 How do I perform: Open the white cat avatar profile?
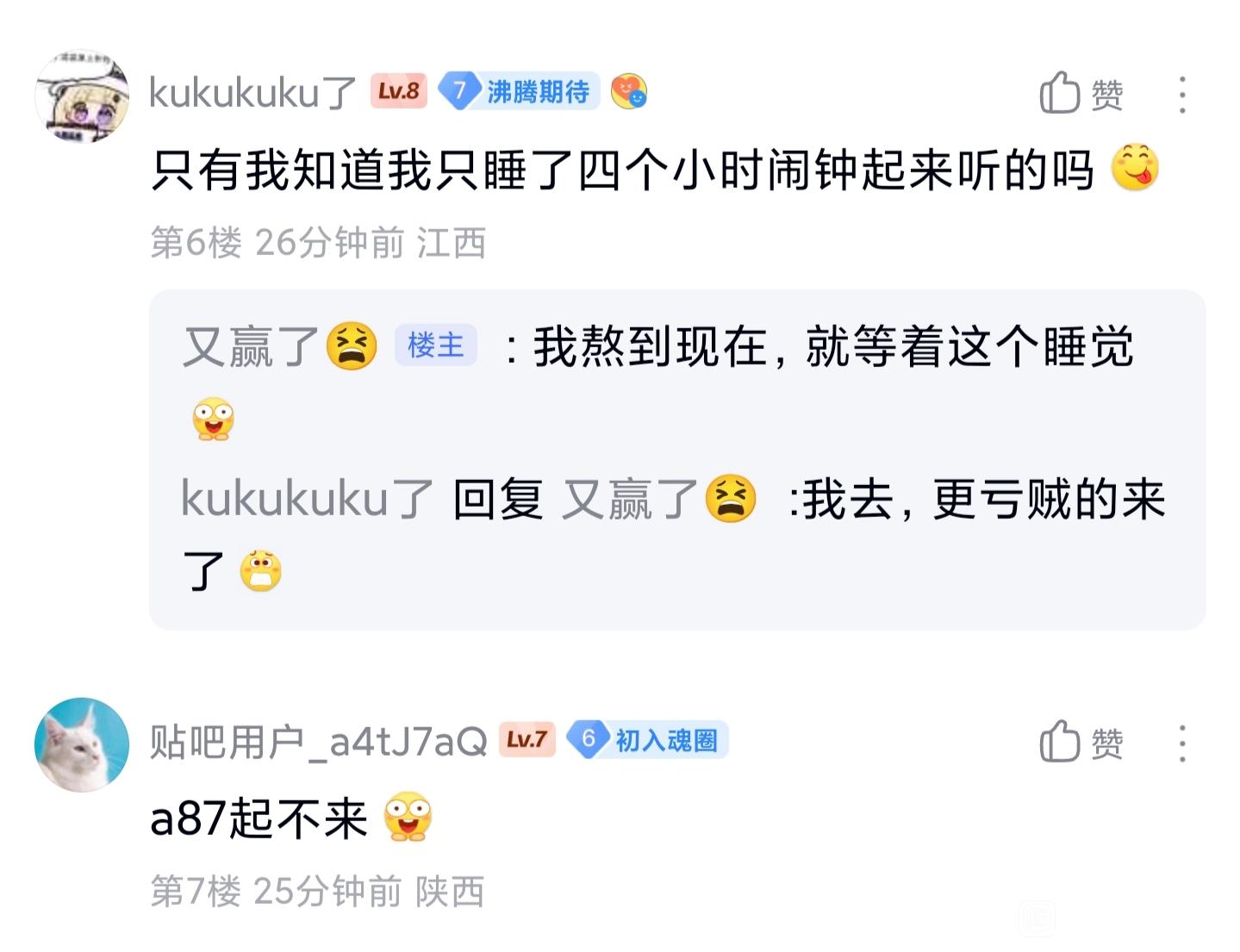pyautogui.click(x=82, y=744)
